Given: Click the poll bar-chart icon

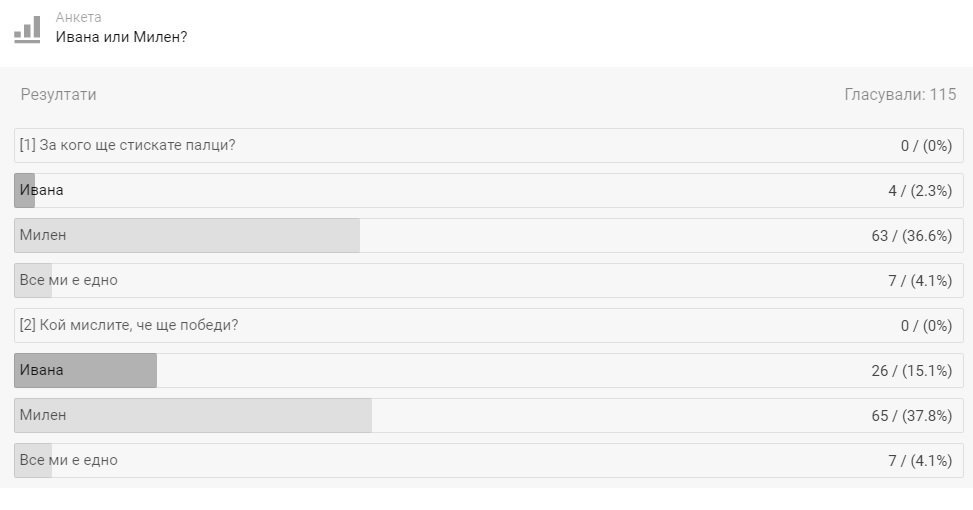Looking at the screenshot, I should 27,29.
